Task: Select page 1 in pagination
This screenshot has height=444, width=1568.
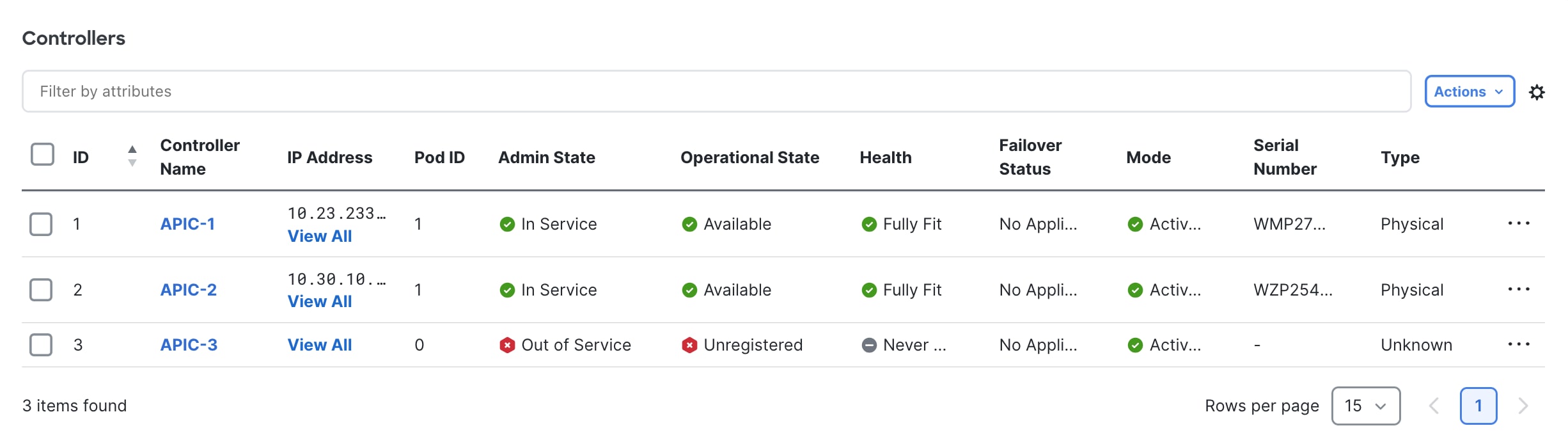Action: click(1479, 406)
